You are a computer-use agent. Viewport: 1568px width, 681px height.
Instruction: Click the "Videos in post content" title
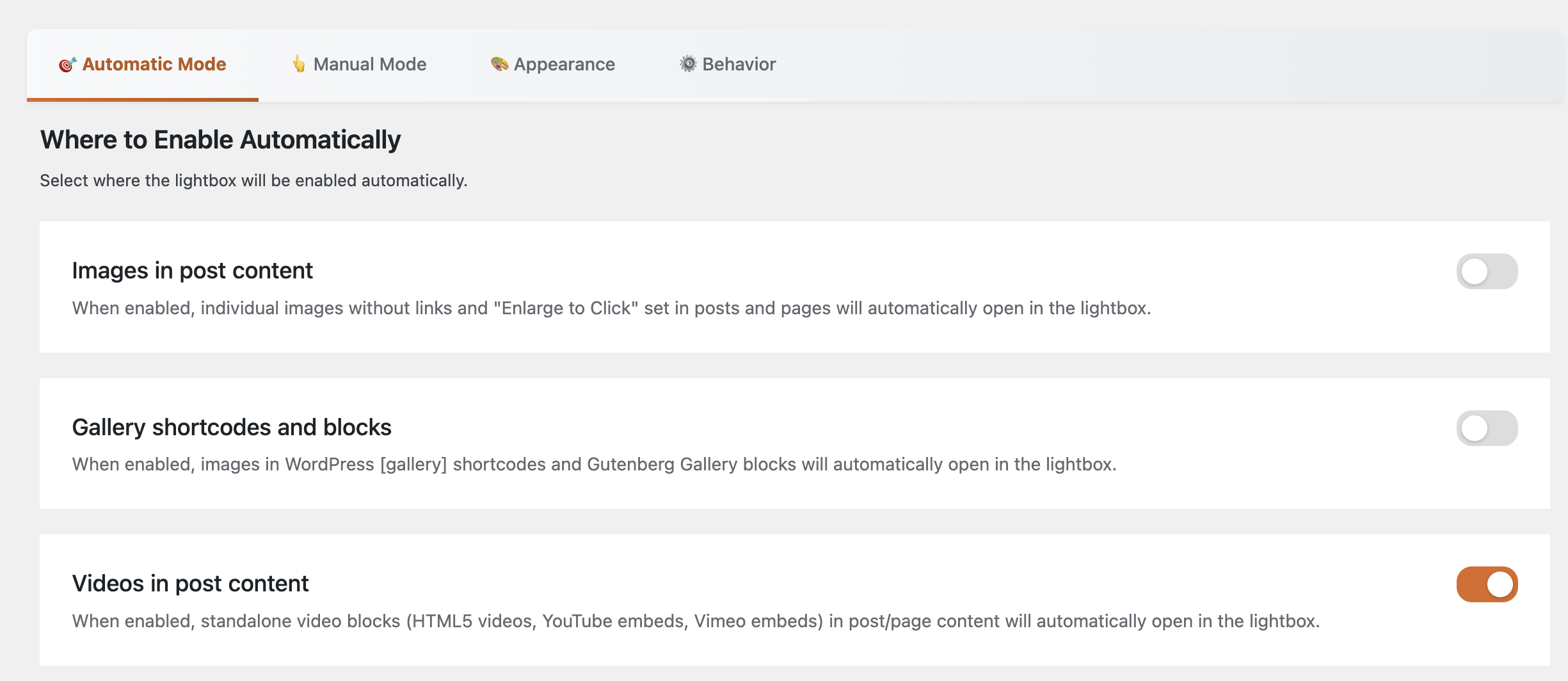point(190,584)
